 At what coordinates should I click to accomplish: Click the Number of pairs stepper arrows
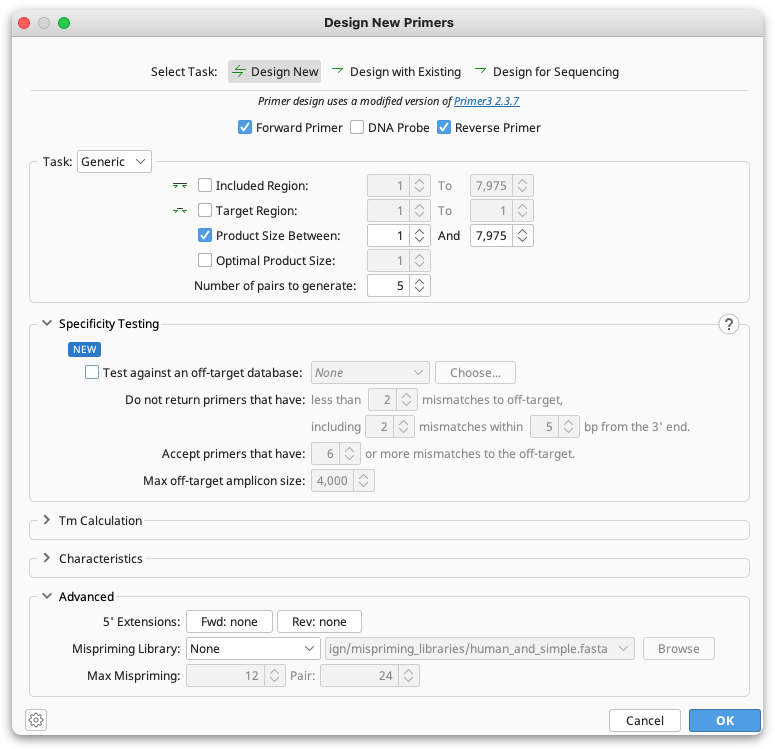pyautogui.click(x=421, y=286)
